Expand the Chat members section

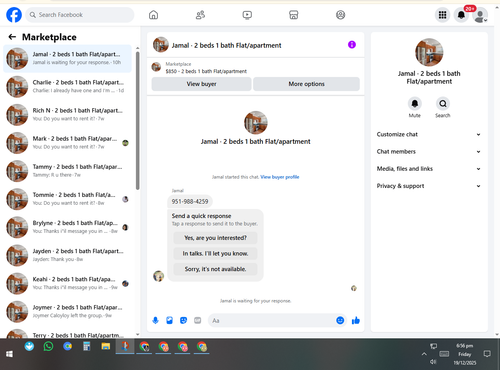point(429,152)
